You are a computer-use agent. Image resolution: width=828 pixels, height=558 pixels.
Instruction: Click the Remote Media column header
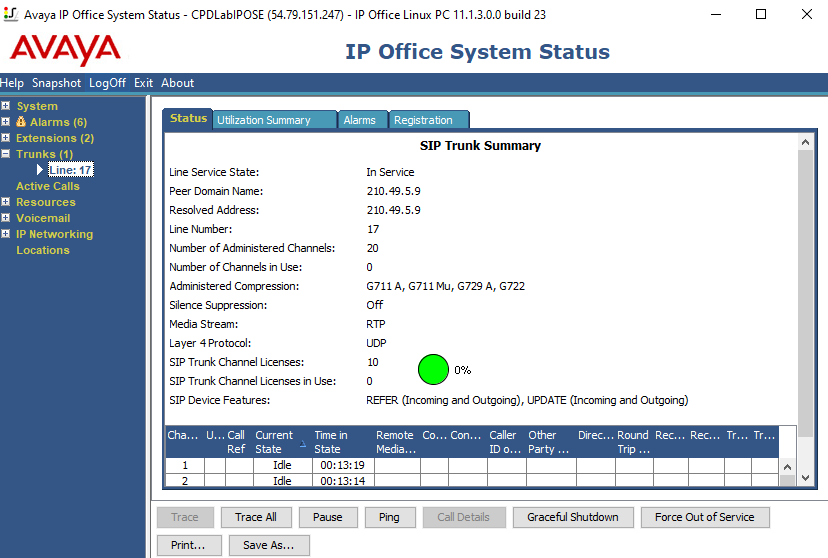click(397, 442)
